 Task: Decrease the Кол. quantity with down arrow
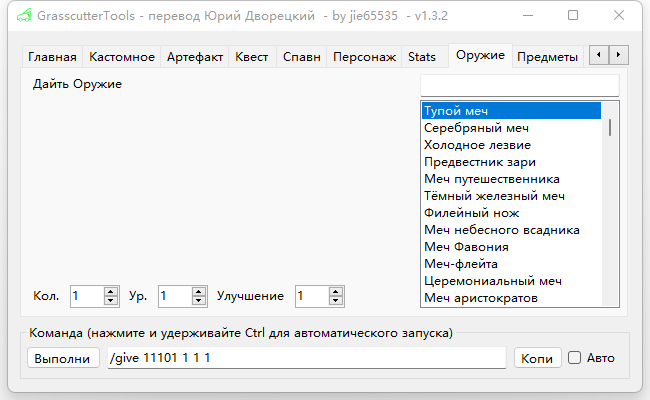(x=111, y=301)
